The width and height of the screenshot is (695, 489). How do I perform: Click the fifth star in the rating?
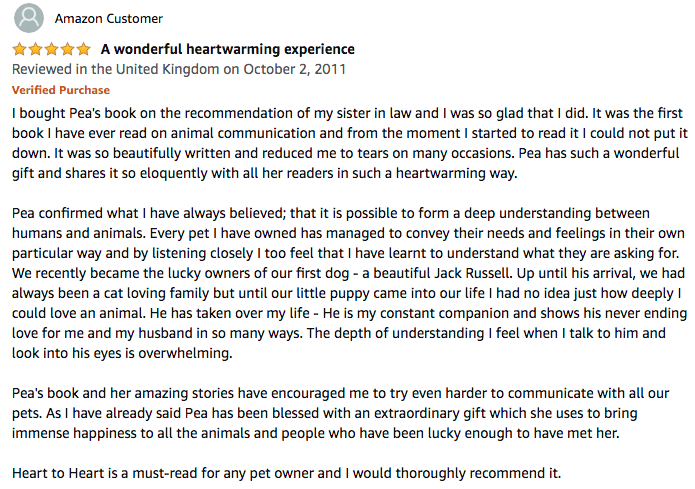coord(83,49)
